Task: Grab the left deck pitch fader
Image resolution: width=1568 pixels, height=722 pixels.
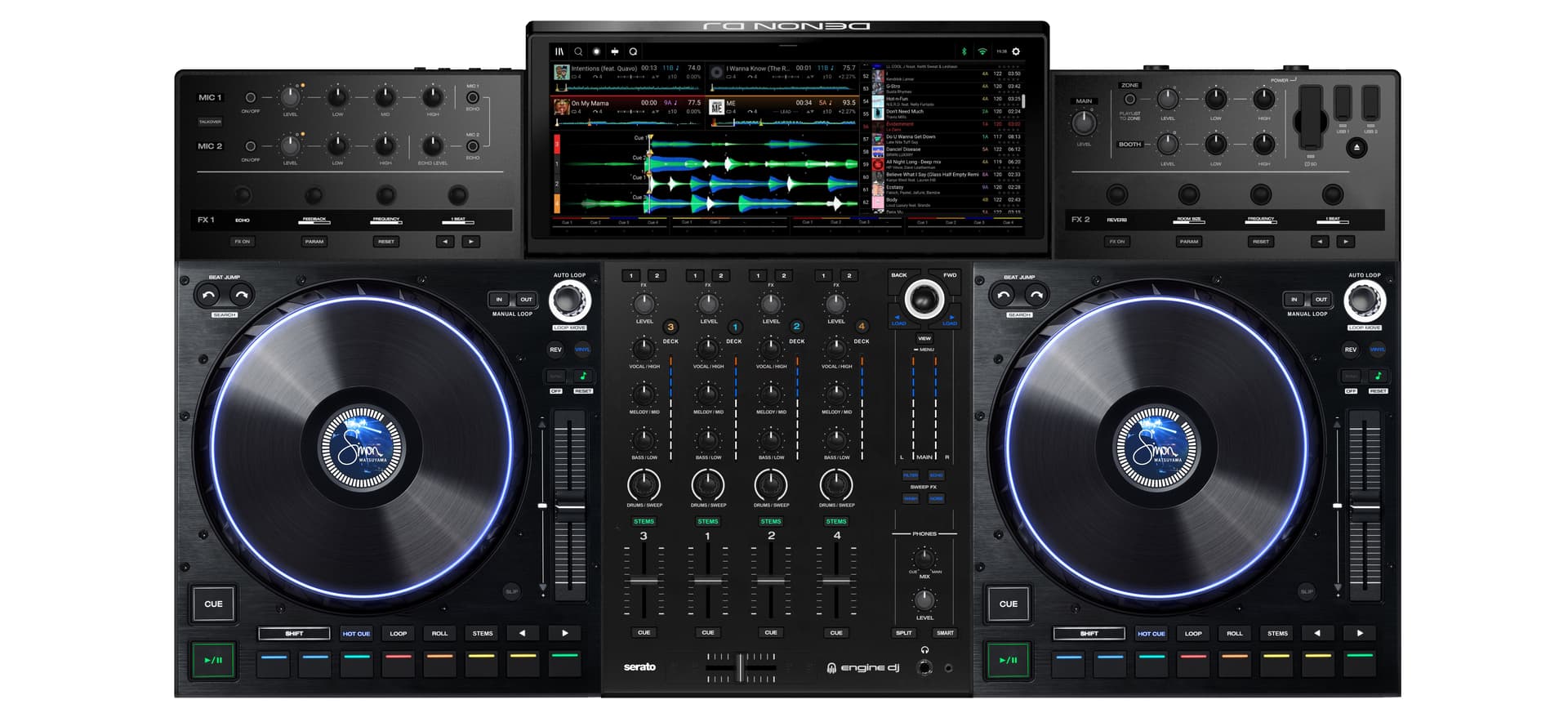Action: (569, 506)
